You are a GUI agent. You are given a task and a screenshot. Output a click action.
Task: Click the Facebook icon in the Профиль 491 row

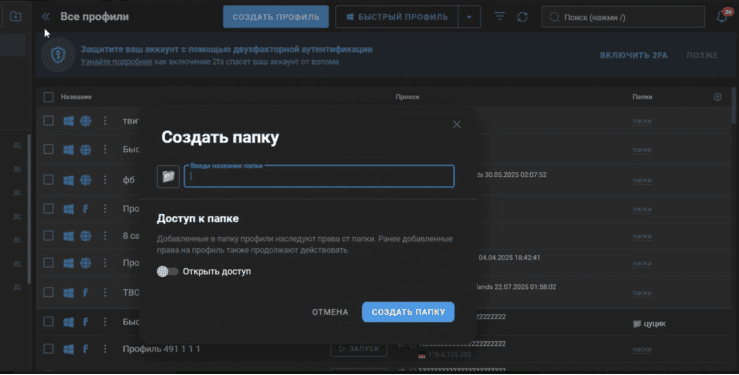click(x=85, y=349)
